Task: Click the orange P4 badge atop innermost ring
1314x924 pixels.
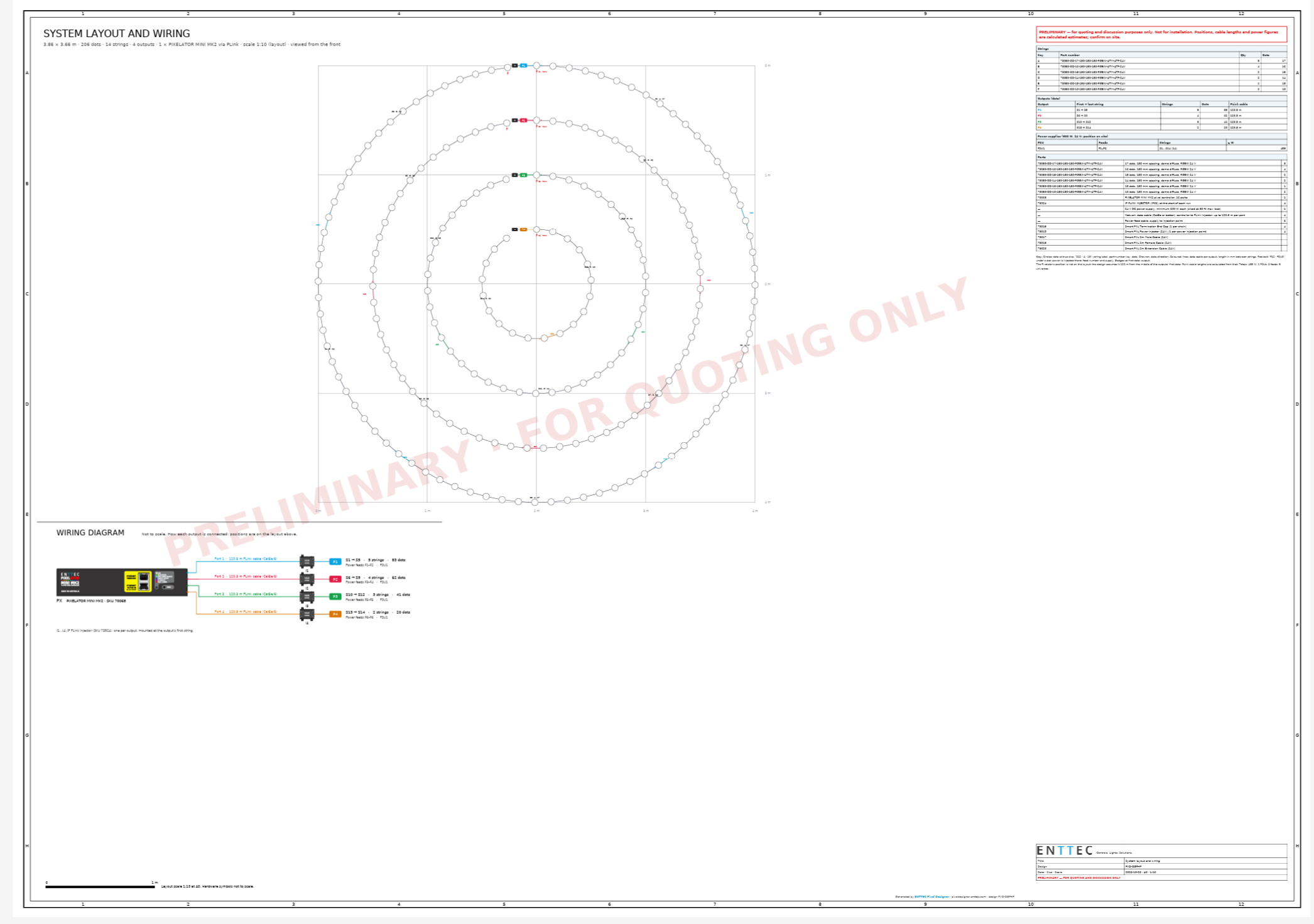Action: point(523,229)
